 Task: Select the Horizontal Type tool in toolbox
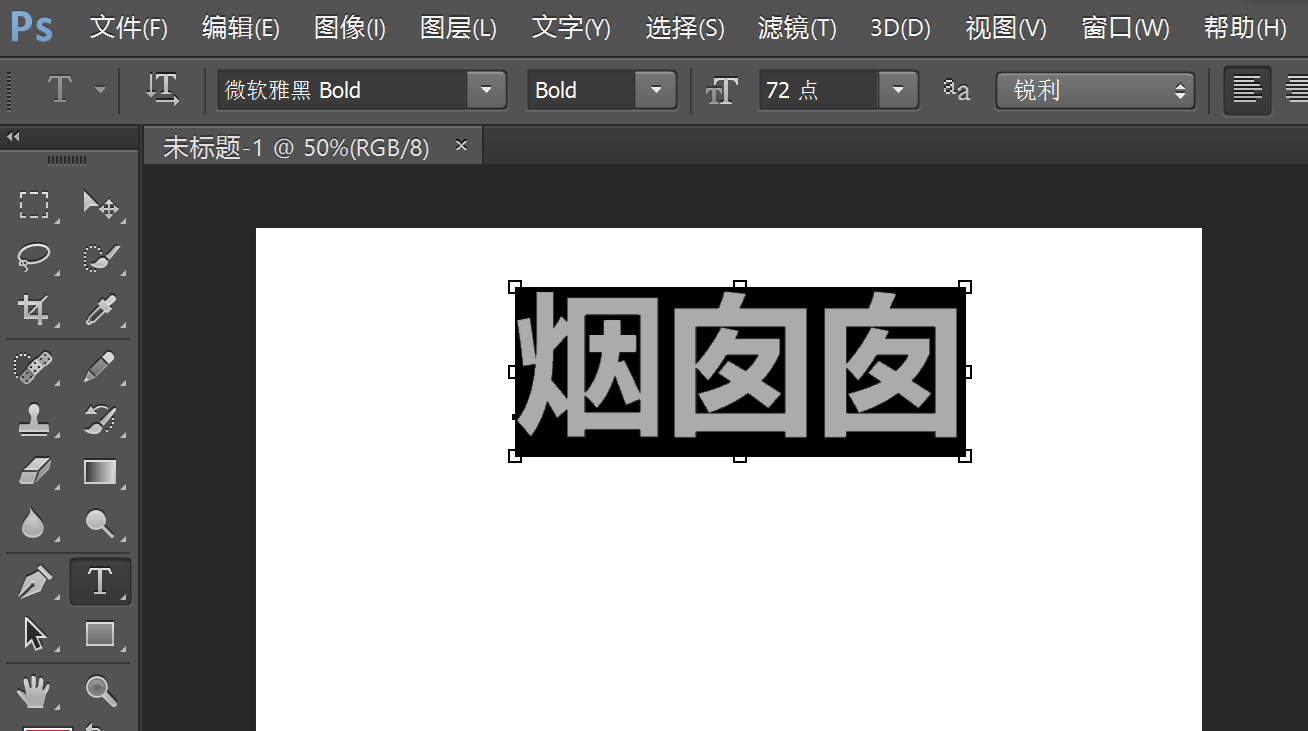point(100,581)
